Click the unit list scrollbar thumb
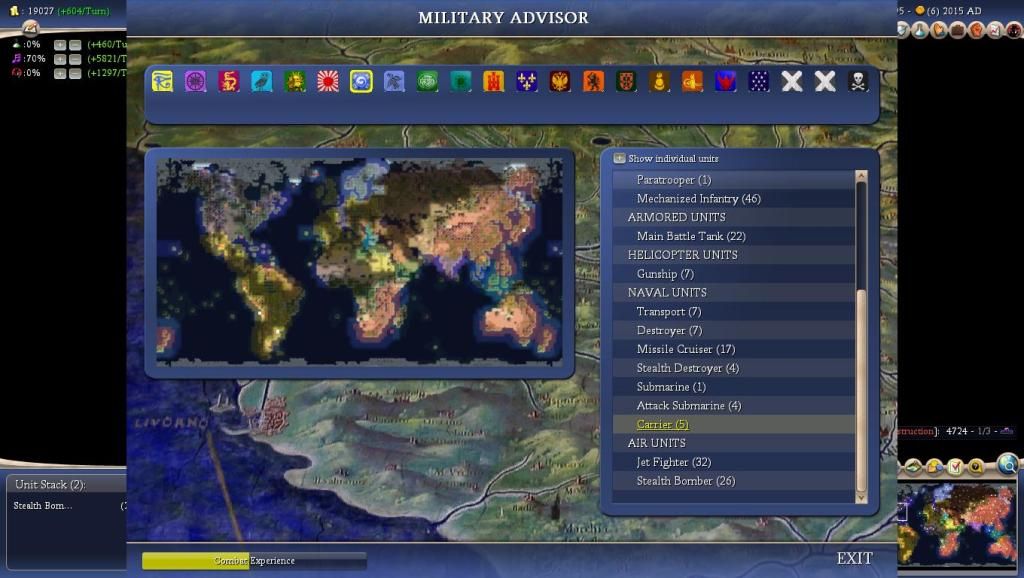 861,391
